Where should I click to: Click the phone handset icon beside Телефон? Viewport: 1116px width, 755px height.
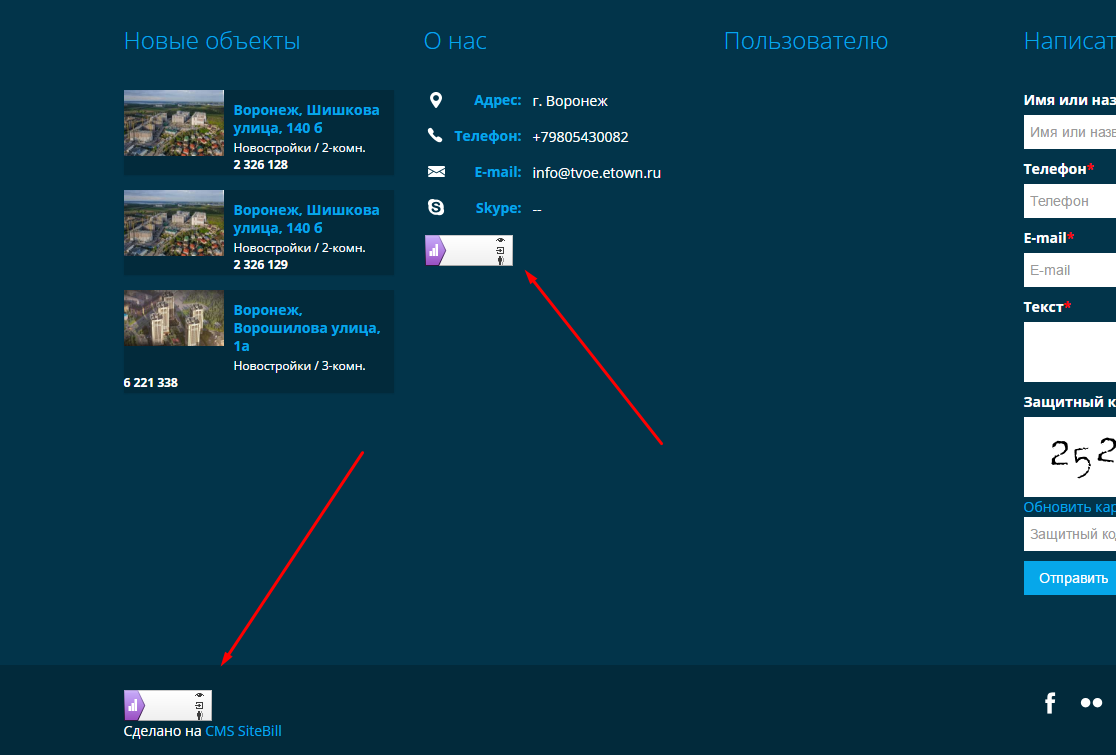pos(435,136)
